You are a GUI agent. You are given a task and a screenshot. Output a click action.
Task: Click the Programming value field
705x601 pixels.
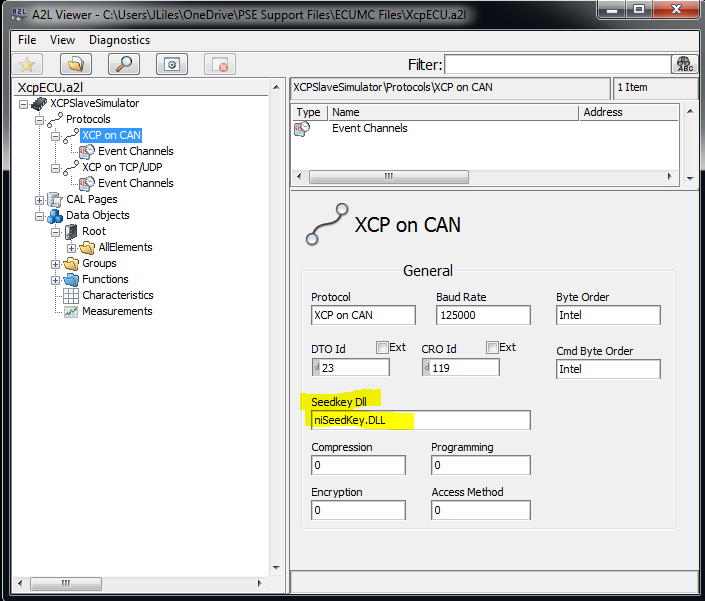(x=481, y=465)
